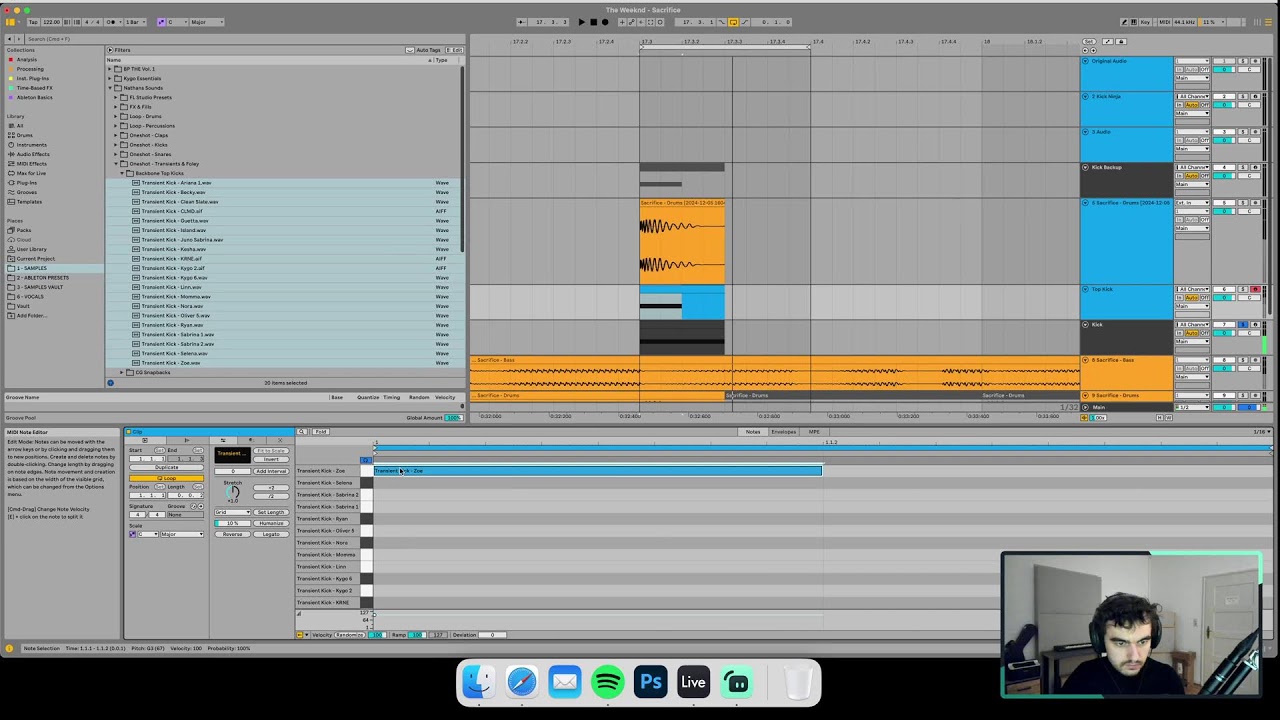Screen dimensions: 1280x720
Task: Open the Packs place
Action: (x=24, y=230)
